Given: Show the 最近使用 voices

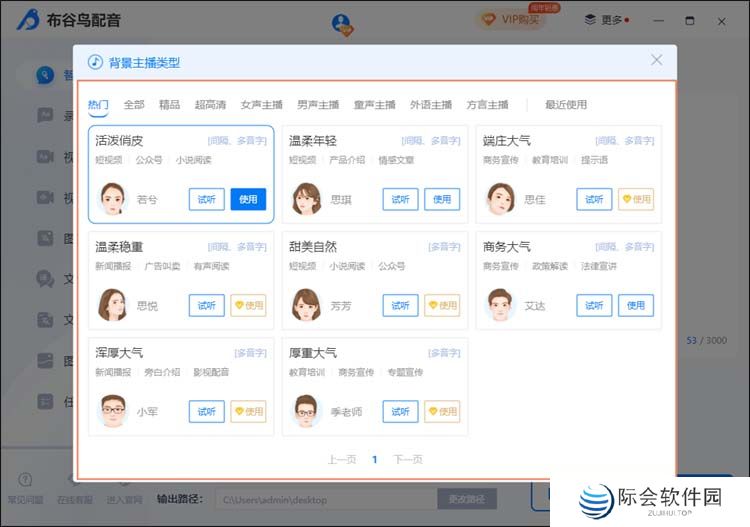Looking at the screenshot, I should (x=566, y=105).
